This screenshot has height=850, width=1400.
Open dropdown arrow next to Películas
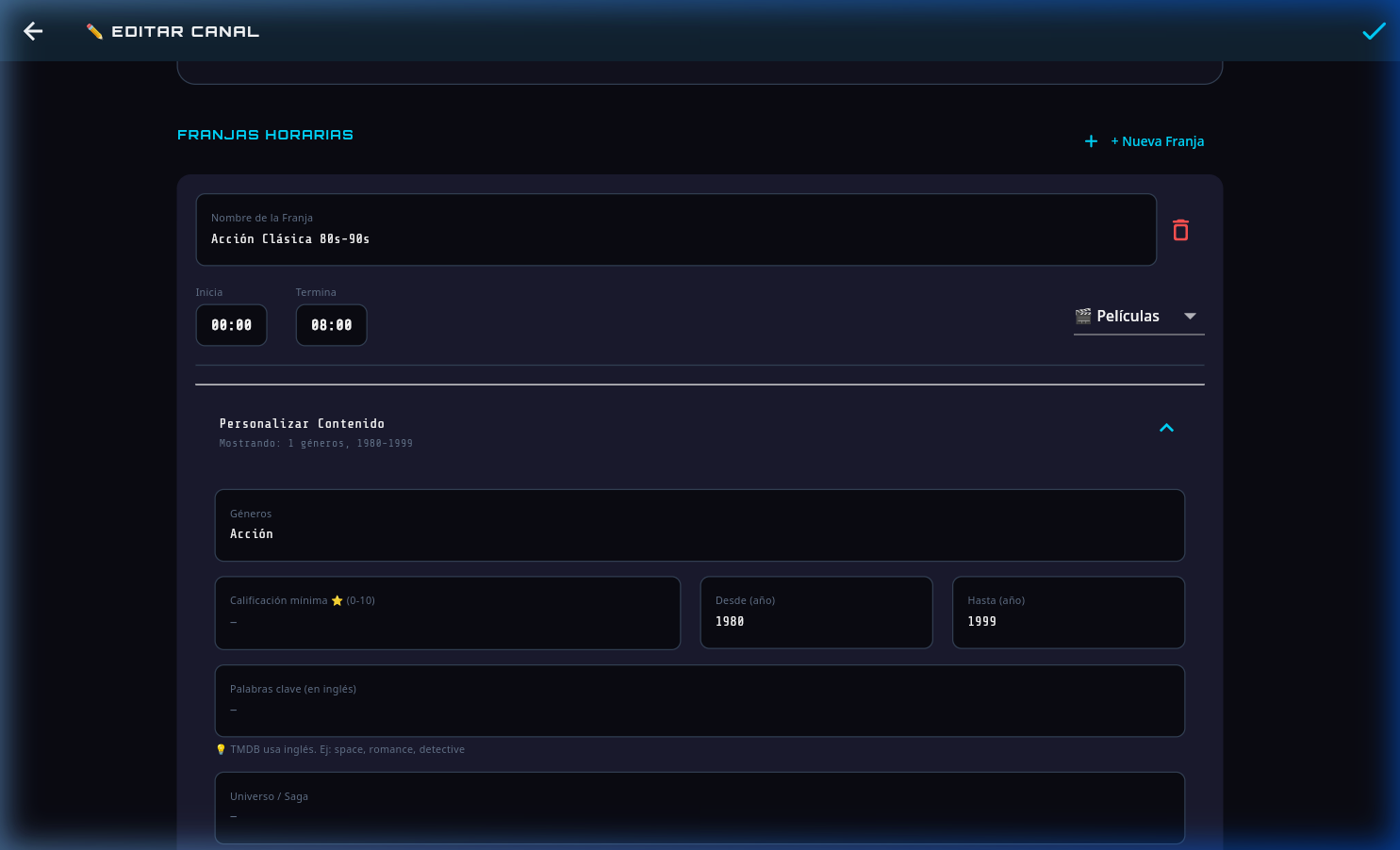tap(1190, 316)
